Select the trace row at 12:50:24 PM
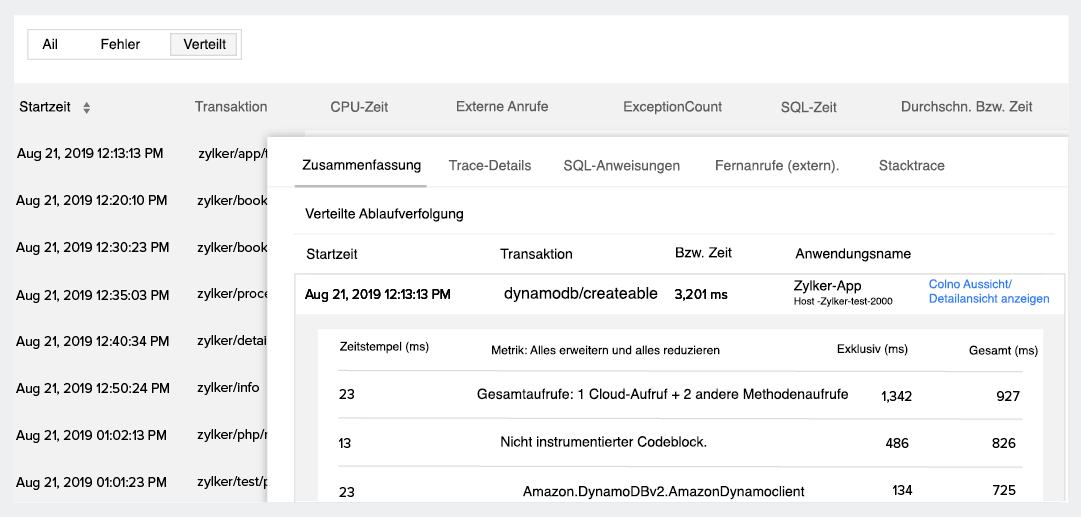 click(x=141, y=388)
